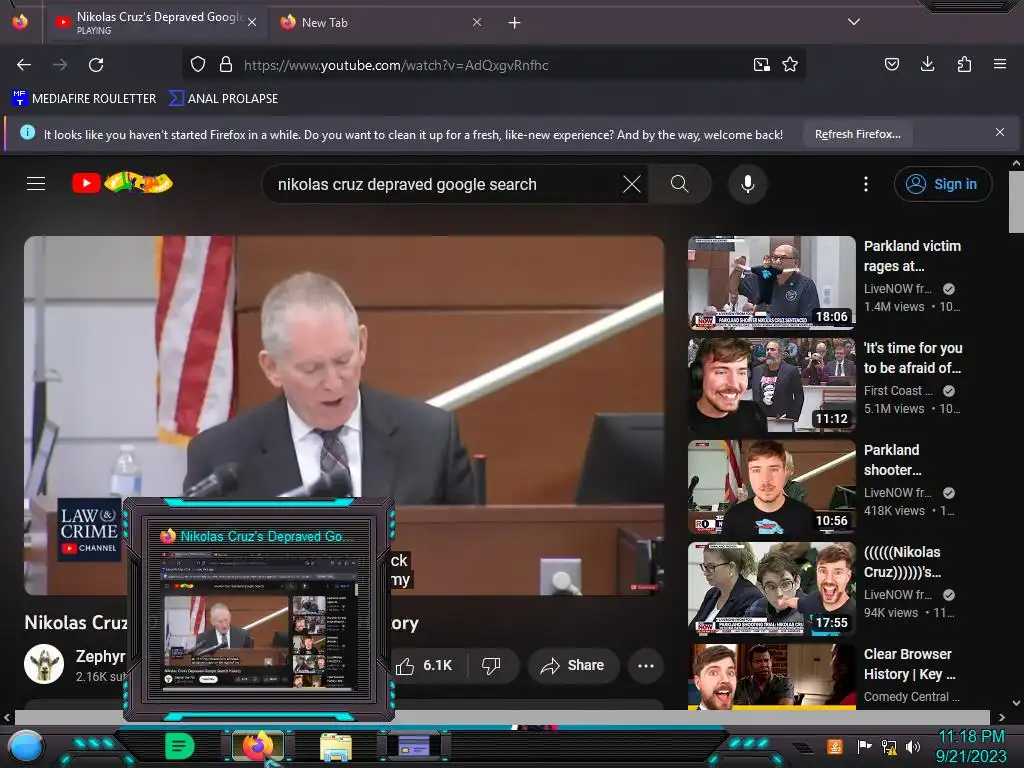The height and width of the screenshot is (768, 1024).
Task: Open the Start orb on taskbar
Action: 25,747
